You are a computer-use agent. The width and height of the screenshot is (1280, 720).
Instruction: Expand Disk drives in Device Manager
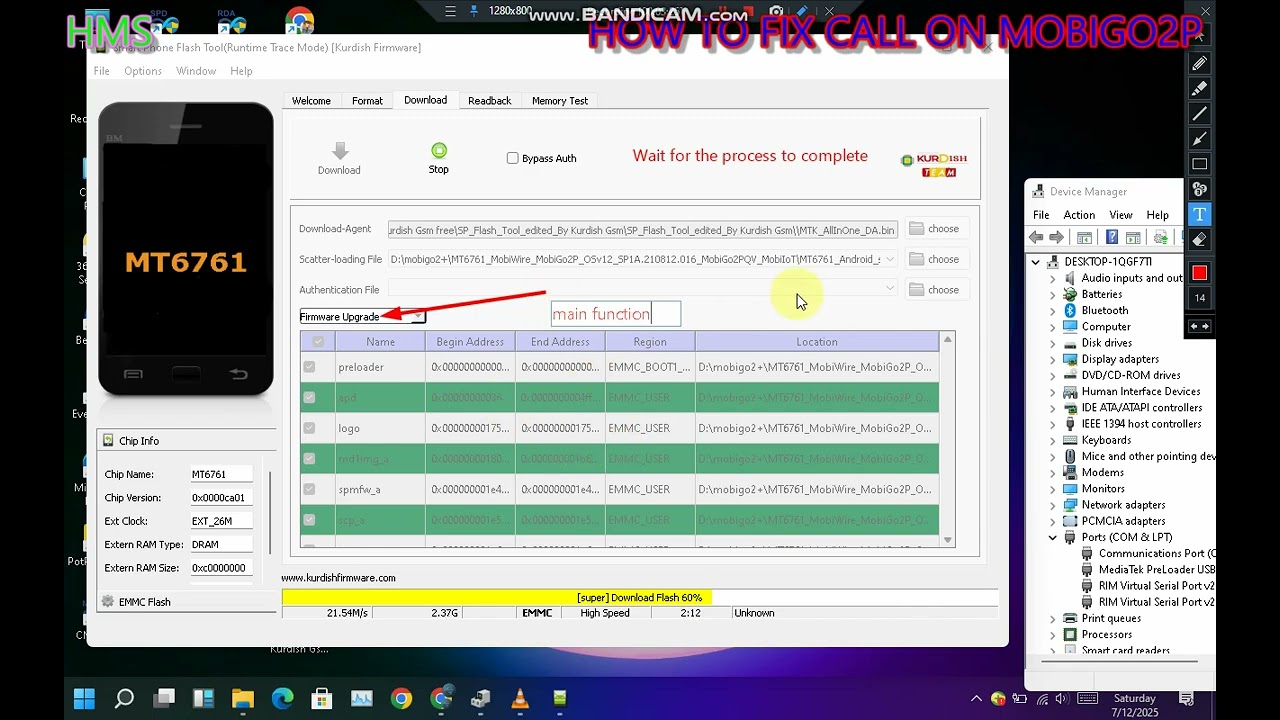1052,343
